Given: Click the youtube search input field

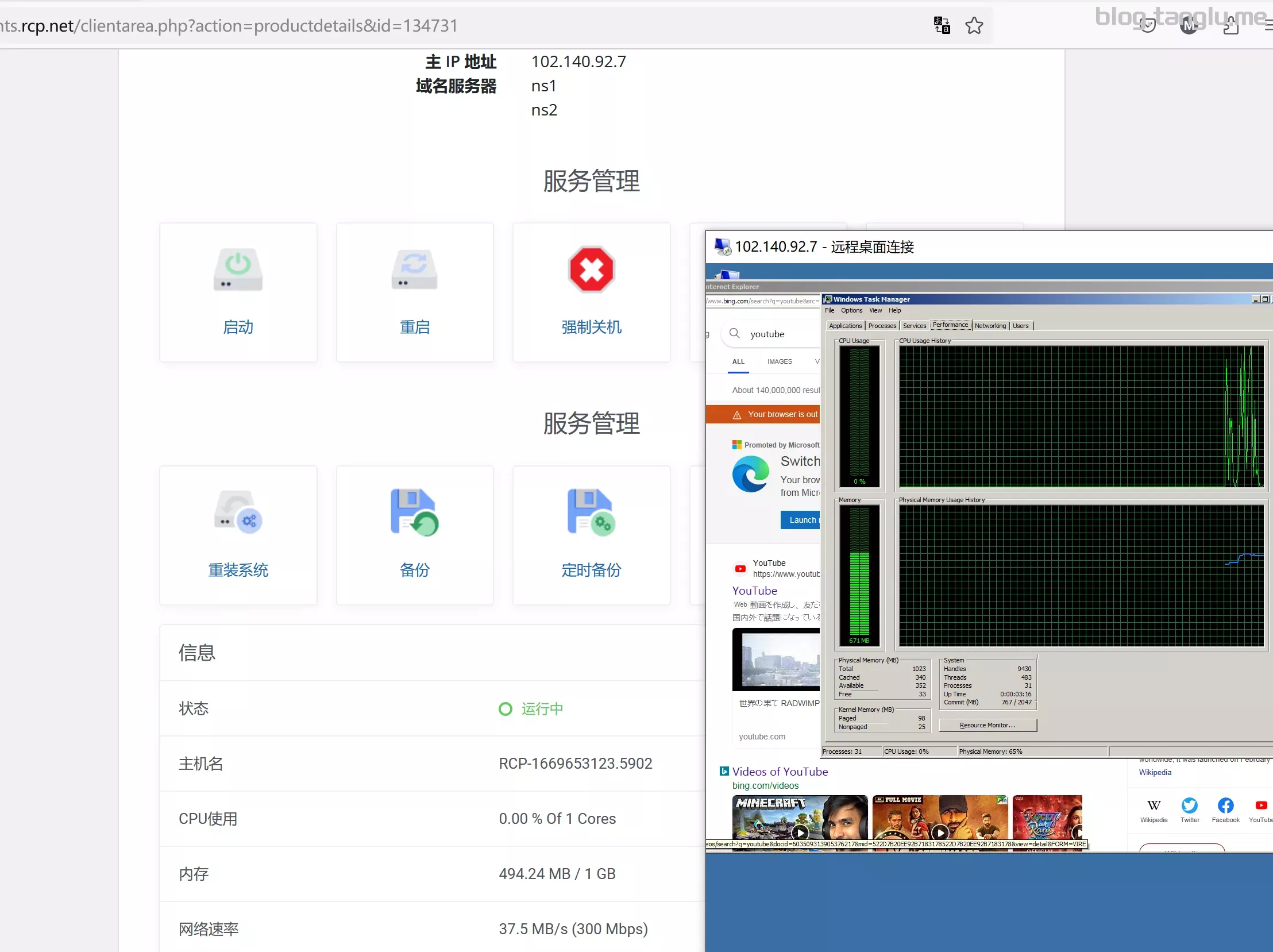Looking at the screenshot, I should tap(777, 334).
